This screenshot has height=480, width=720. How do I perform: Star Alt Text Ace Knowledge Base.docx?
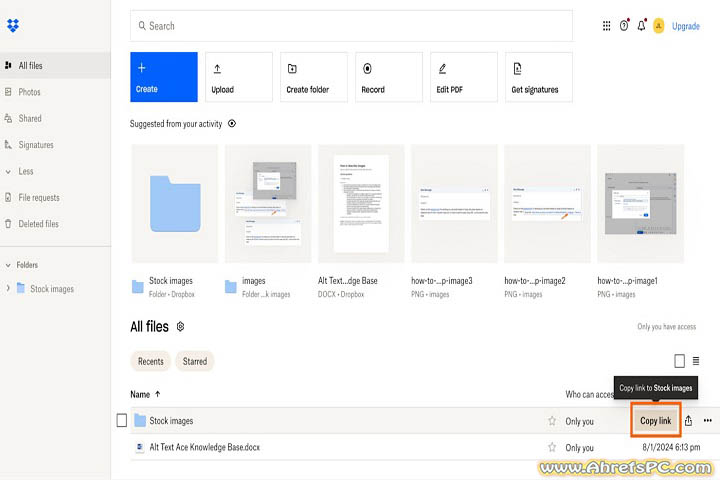click(552, 447)
